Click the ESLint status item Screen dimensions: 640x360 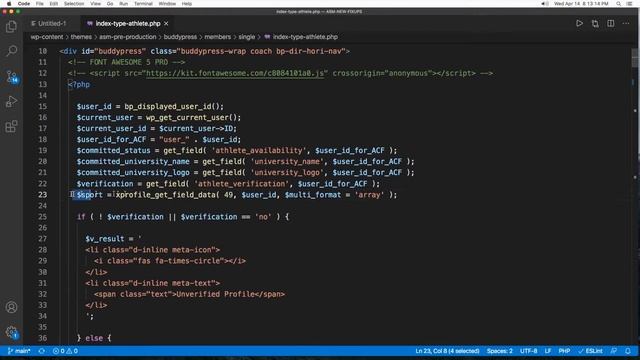click(590, 351)
